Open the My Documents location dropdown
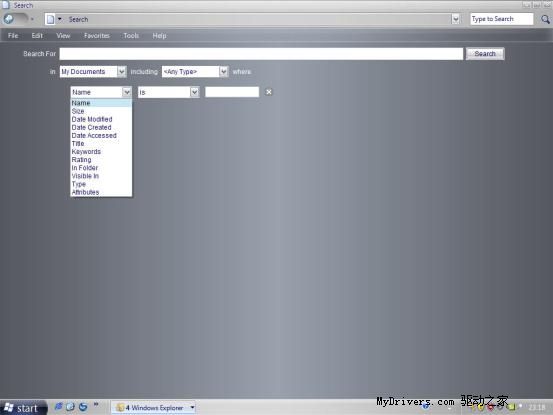This screenshot has width=553, height=415. [93, 72]
